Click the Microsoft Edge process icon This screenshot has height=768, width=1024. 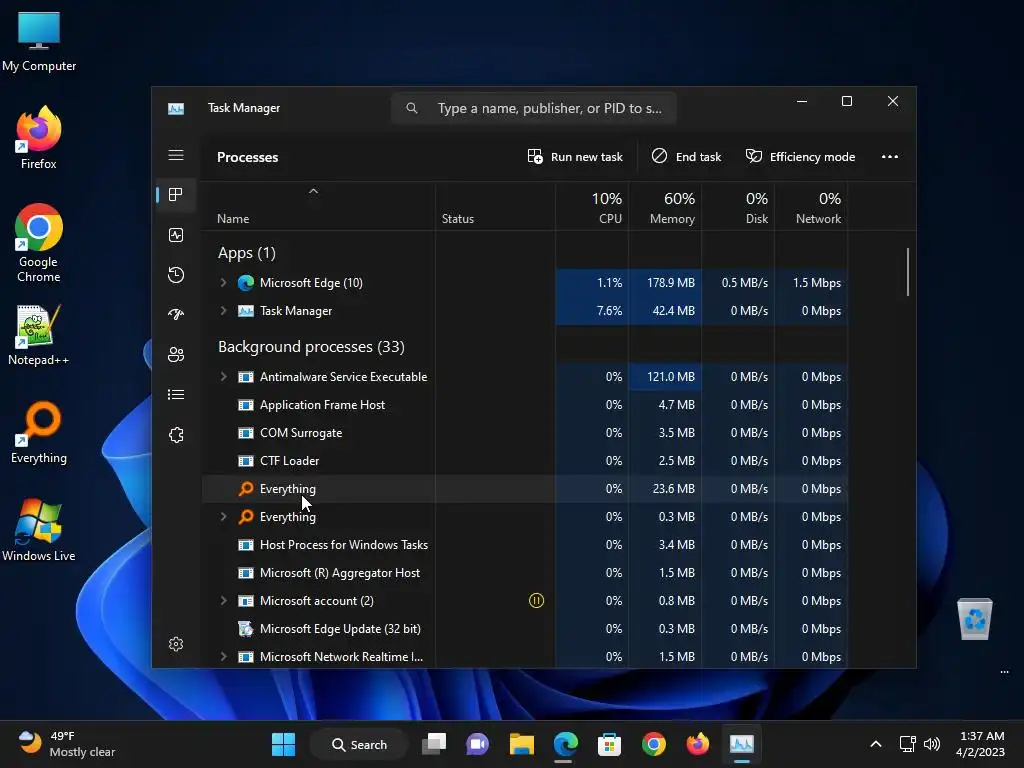pyautogui.click(x=246, y=283)
